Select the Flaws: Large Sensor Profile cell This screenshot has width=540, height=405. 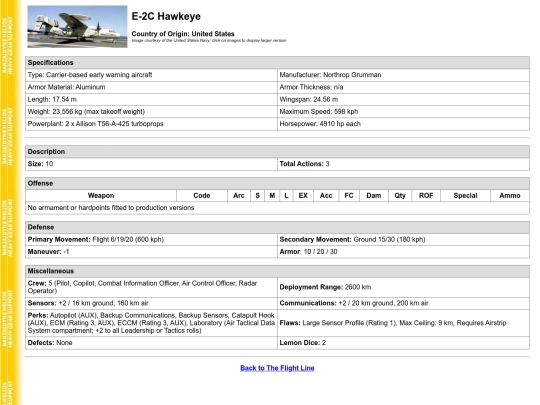pos(403,323)
